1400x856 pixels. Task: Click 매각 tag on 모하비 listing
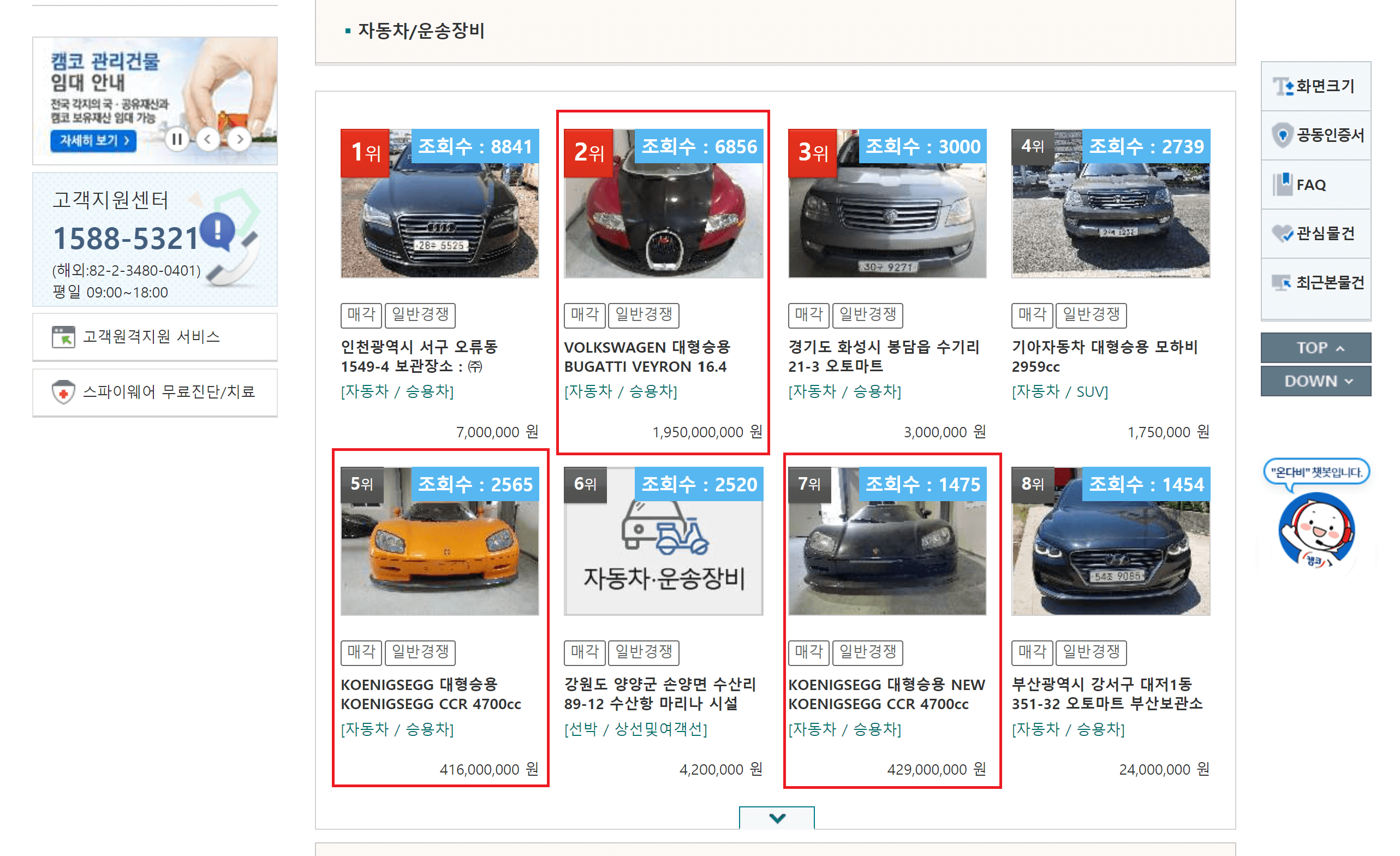pos(1032,315)
